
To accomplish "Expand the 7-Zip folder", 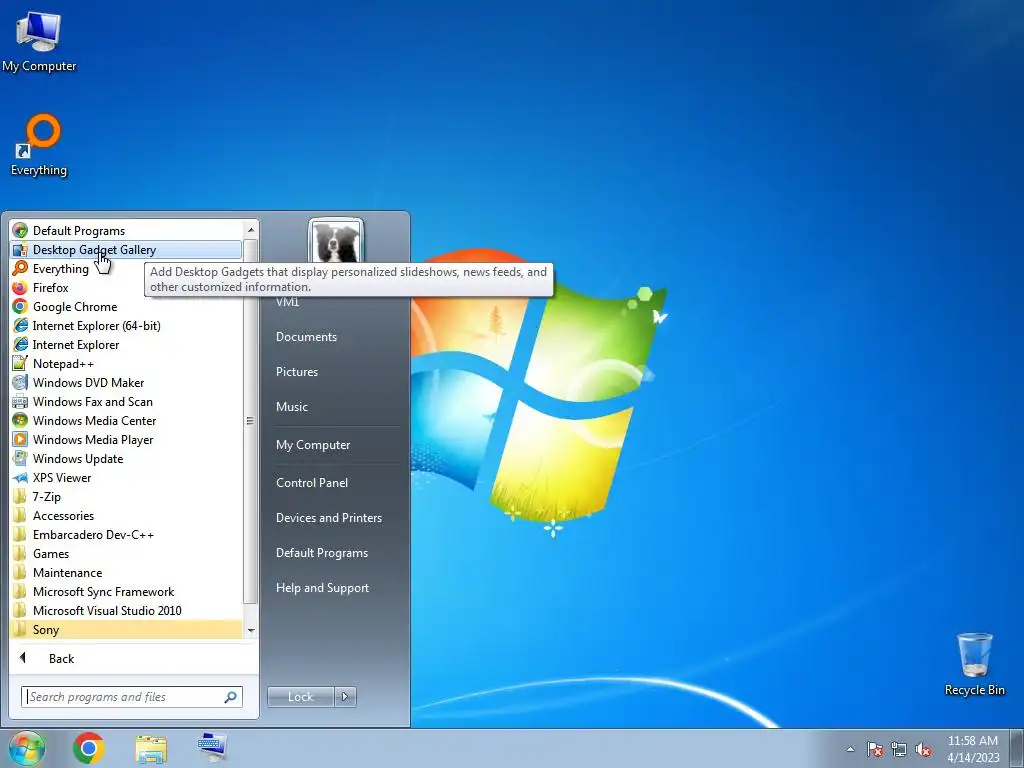I will 125,496.
